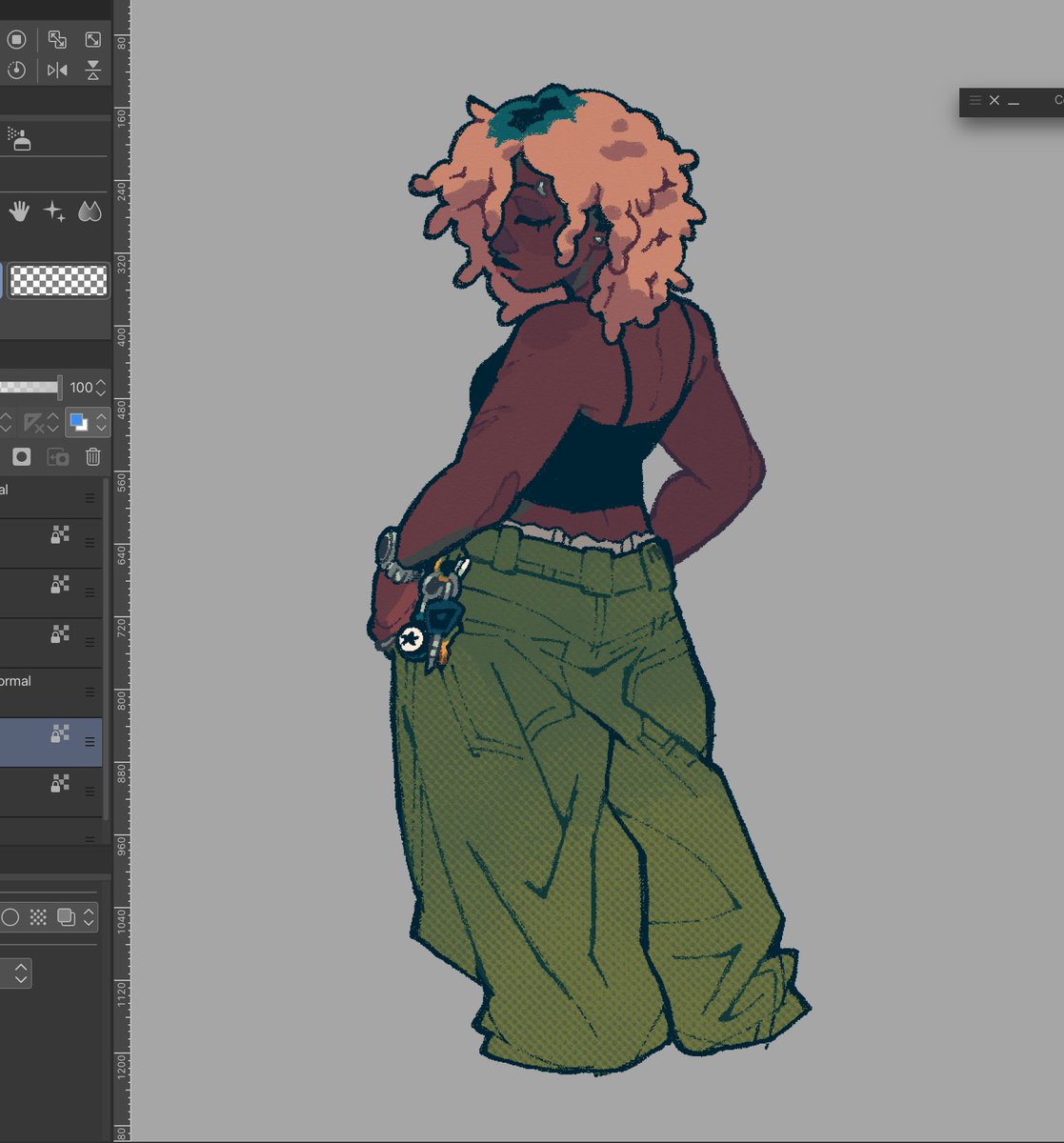1064x1143 pixels.
Task: Select the sparkle decoration tool
Action: tap(54, 211)
